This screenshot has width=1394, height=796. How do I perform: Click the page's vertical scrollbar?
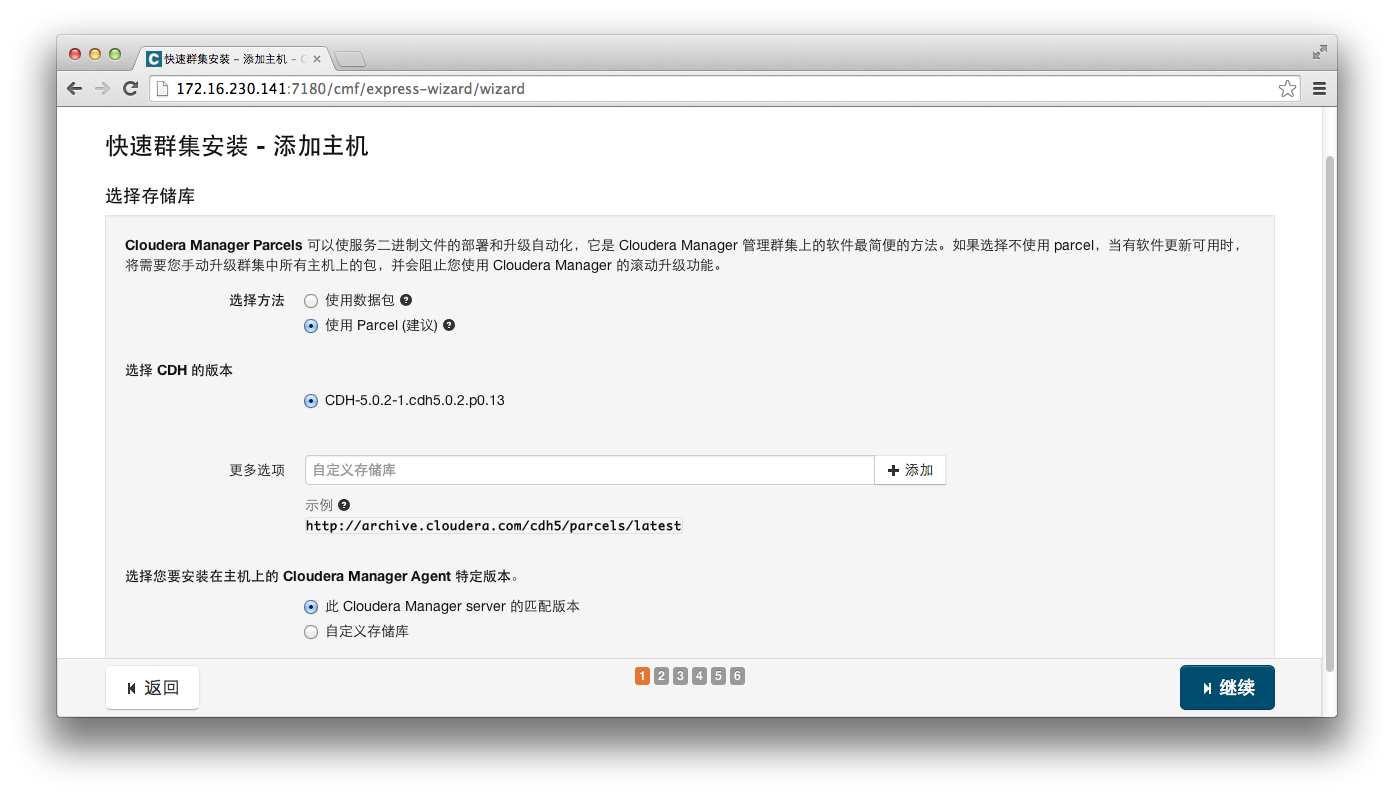tap(1330, 413)
